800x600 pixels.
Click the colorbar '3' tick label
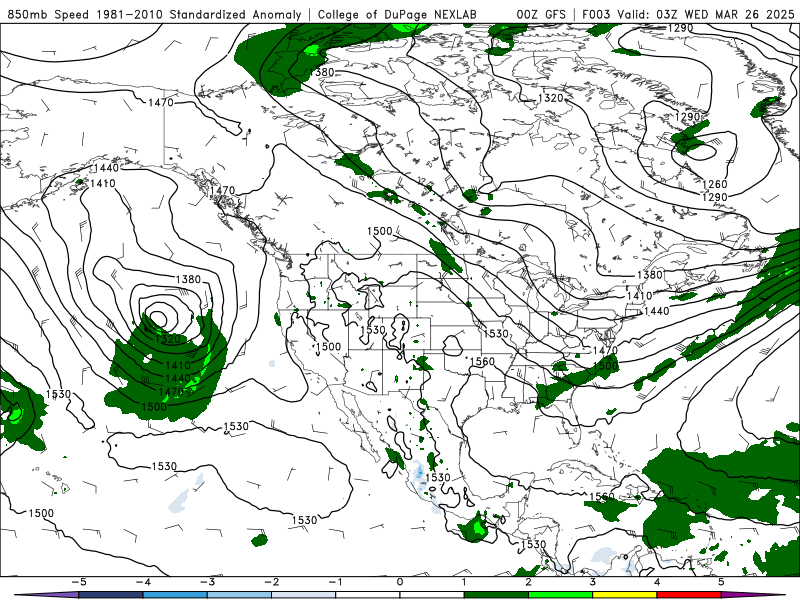593,582
